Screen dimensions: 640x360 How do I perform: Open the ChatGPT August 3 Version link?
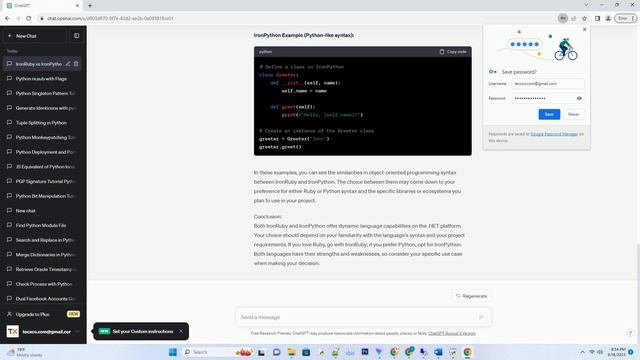click(x=452, y=333)
